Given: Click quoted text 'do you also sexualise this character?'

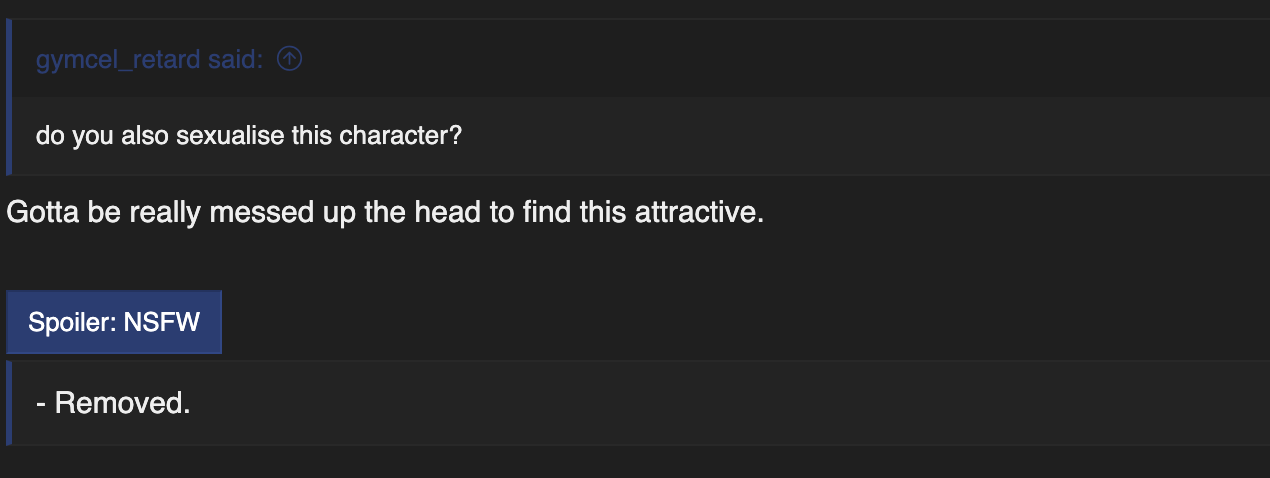Looking at the screenshot, I should tap(248, 136).
